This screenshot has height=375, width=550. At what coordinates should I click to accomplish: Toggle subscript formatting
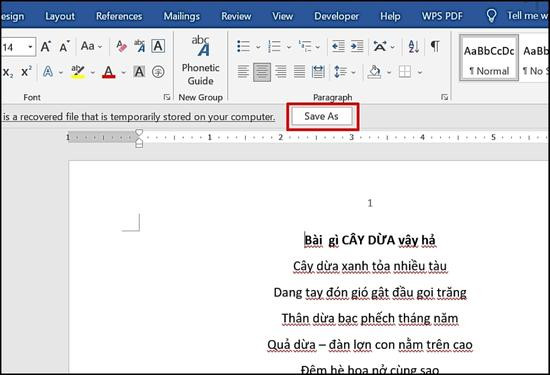(8, 72)
